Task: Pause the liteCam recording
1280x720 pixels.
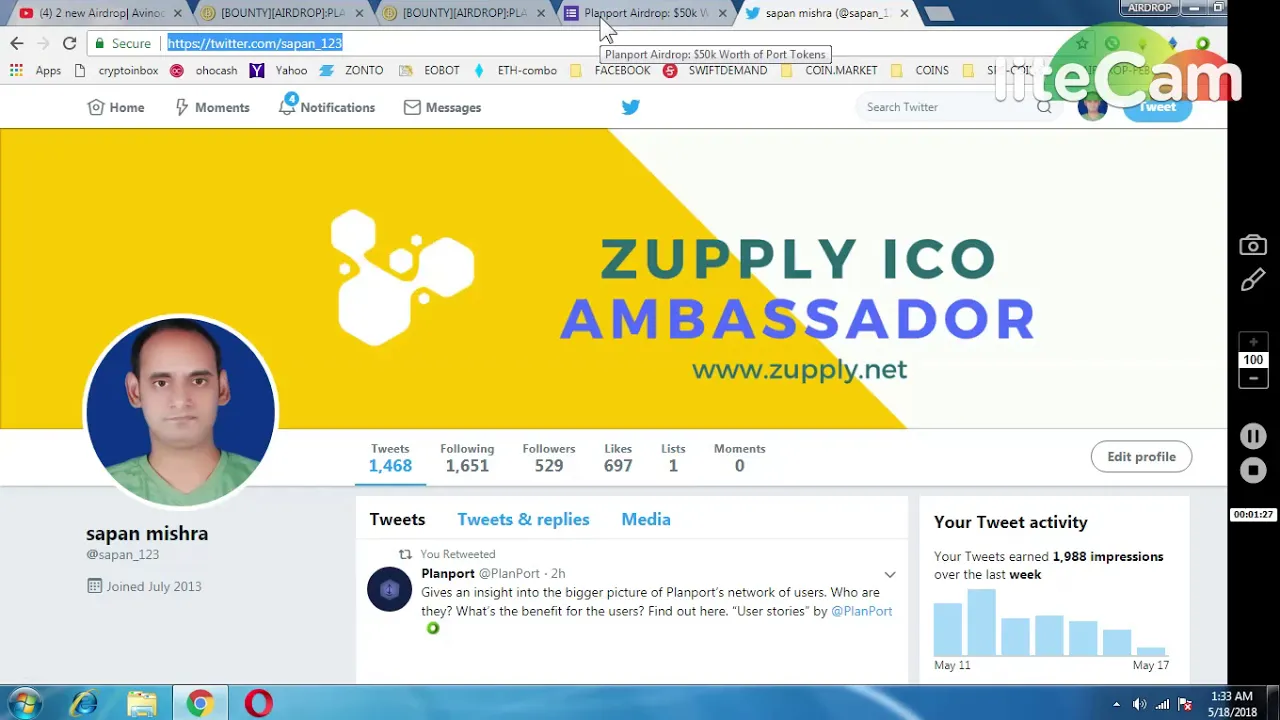Action: click(x=1253, y=436)
